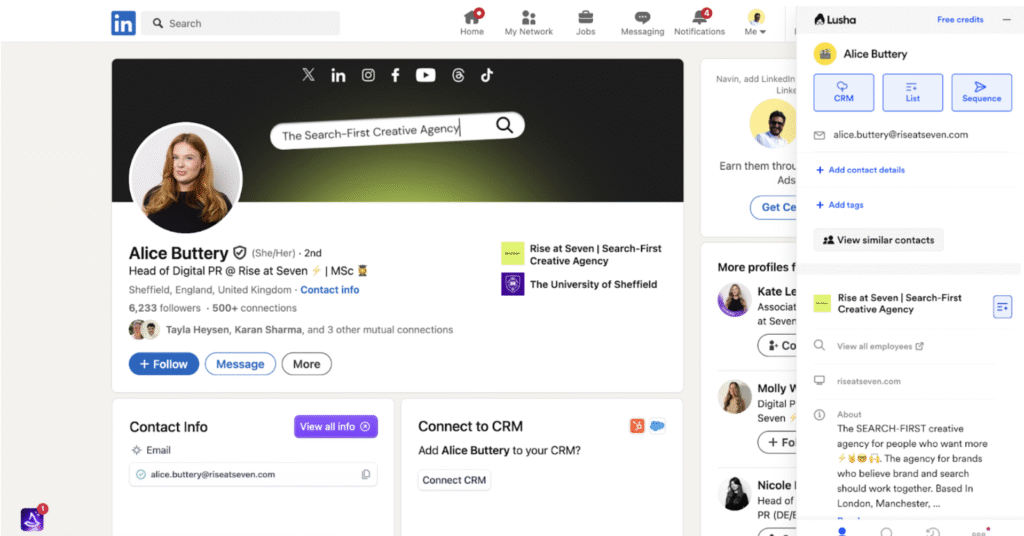View Notifications
The width and height of the screenshot is (1024, 536).
pos(699,23)
